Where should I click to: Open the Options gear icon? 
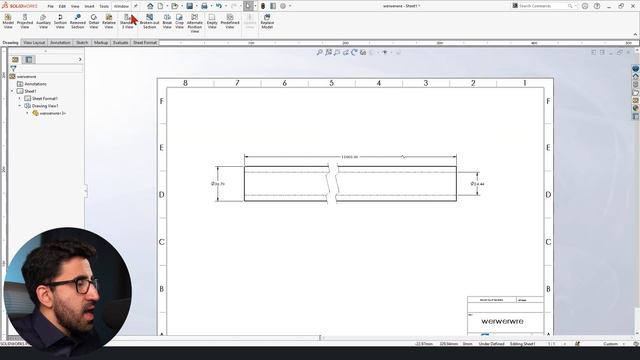coord(283,6)
